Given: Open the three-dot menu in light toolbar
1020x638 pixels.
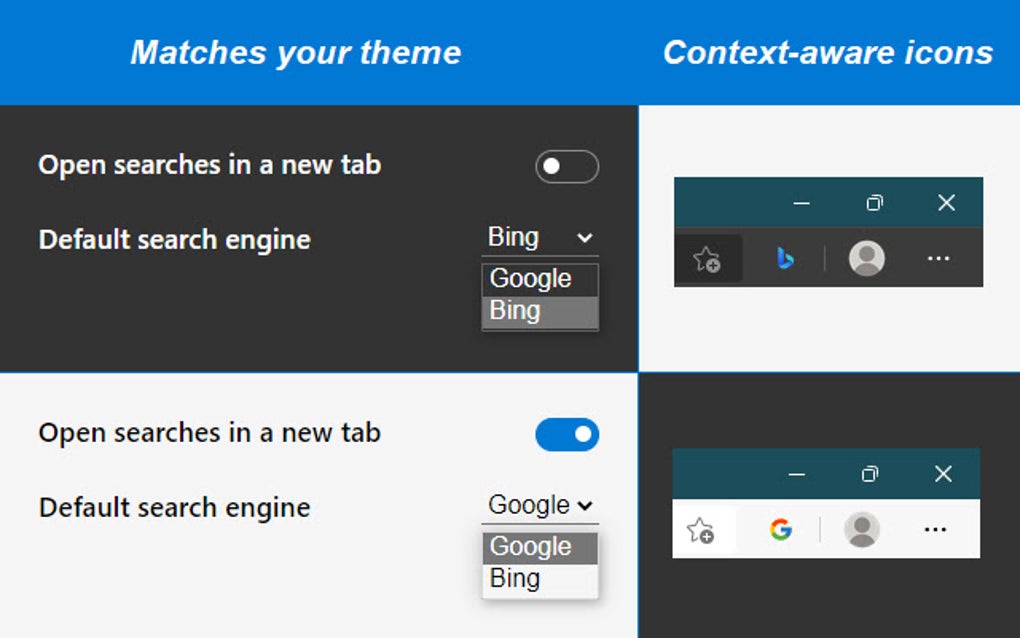Looking at the screenshot, I should (x=935, y=529).
